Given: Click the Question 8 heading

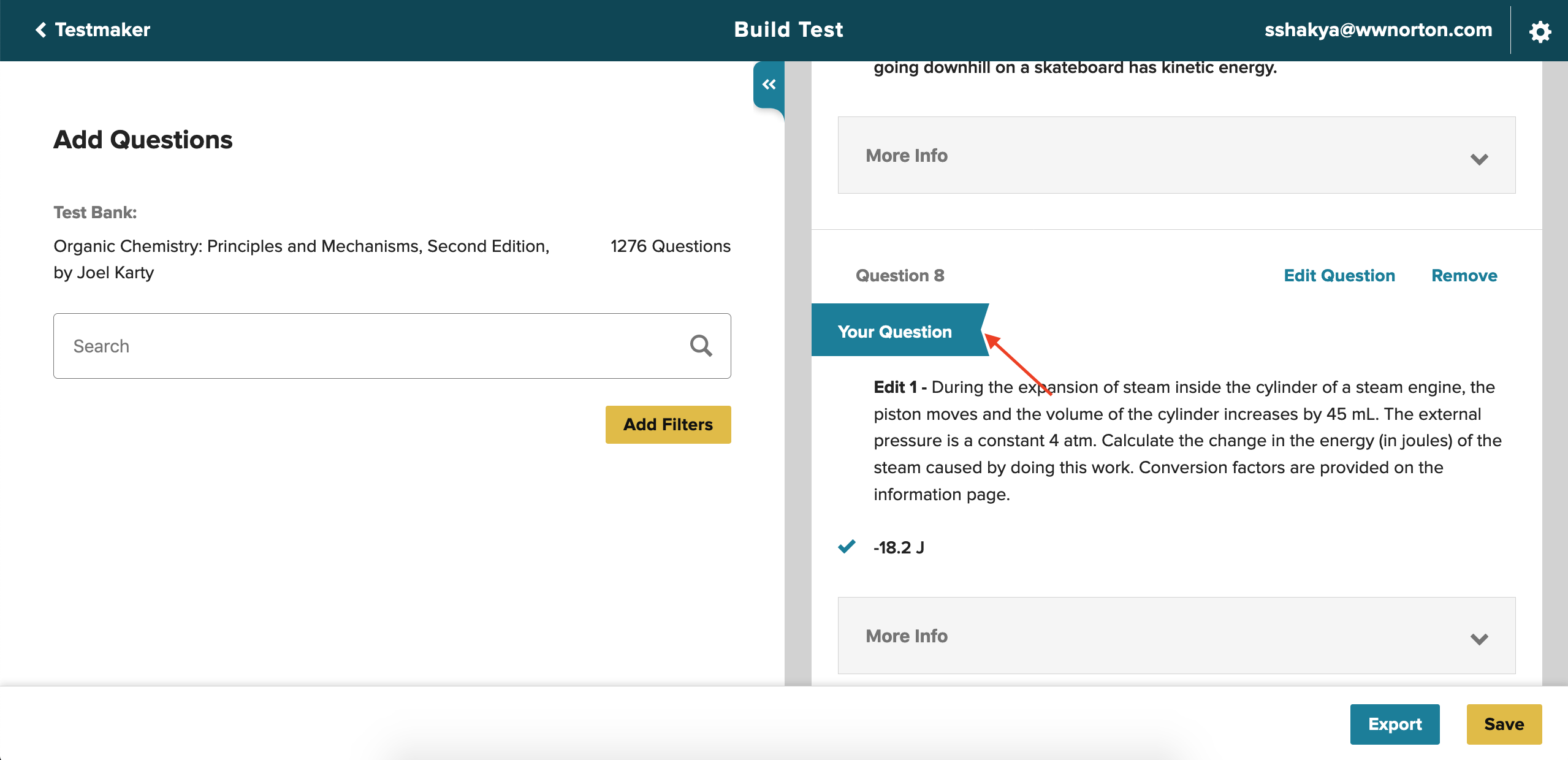Looking at the screenshot, I should tap(899, 276).
